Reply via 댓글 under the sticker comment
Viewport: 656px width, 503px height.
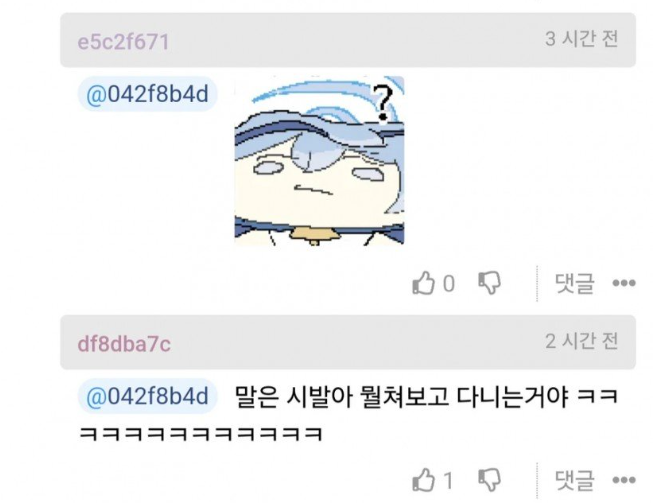574,283
